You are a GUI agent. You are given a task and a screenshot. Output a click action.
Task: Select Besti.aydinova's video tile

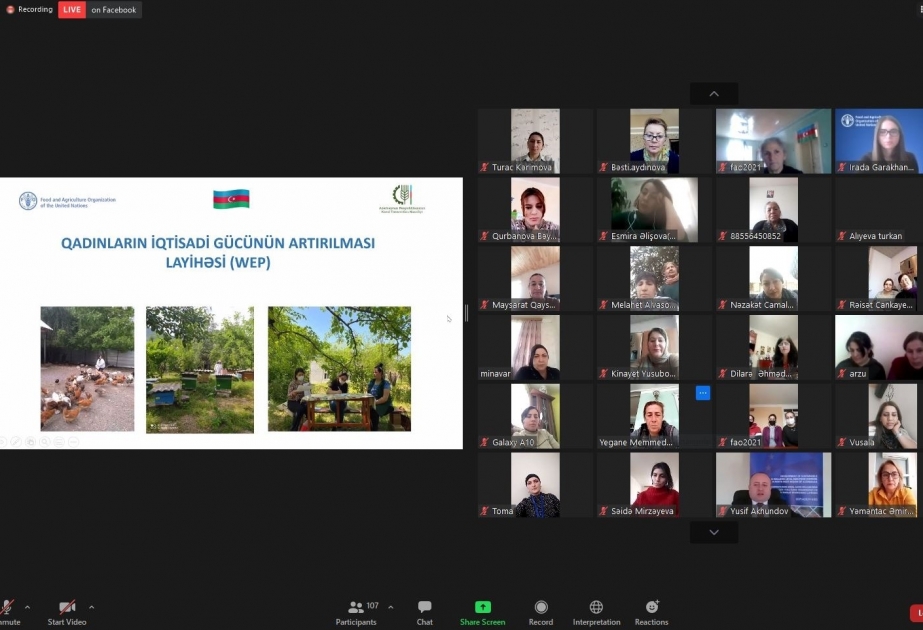pyautogui.click(x=654, y=141)
